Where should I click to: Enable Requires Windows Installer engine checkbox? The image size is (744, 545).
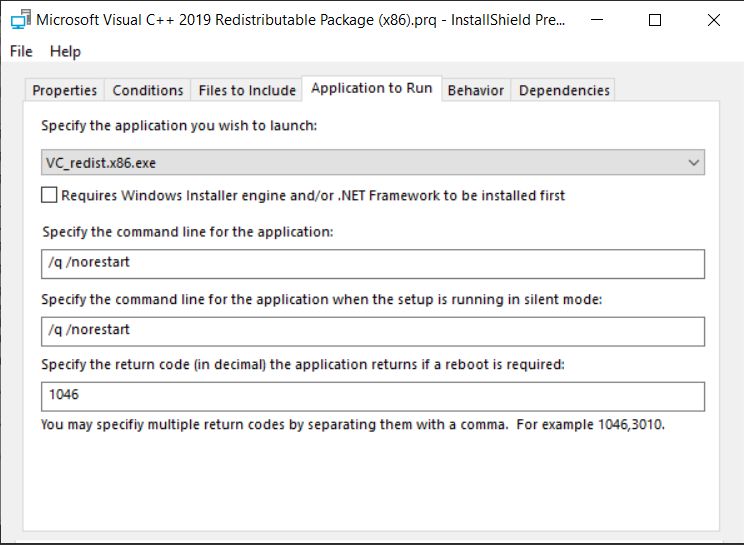pos(49,195)
